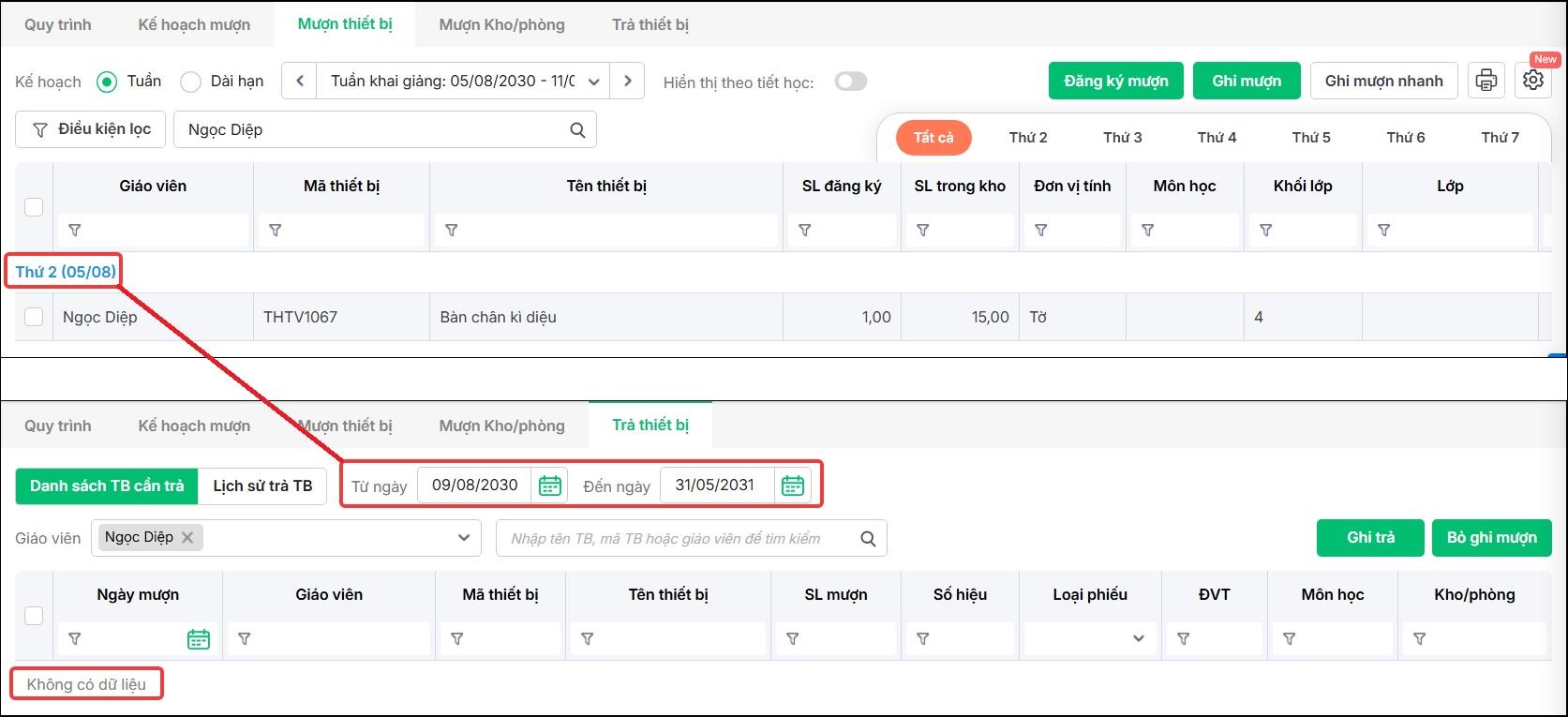Screen dimensions: 1568x717
Task: Open Mượn Kho/phòng tab in top panel
Action: pos(502,24)
